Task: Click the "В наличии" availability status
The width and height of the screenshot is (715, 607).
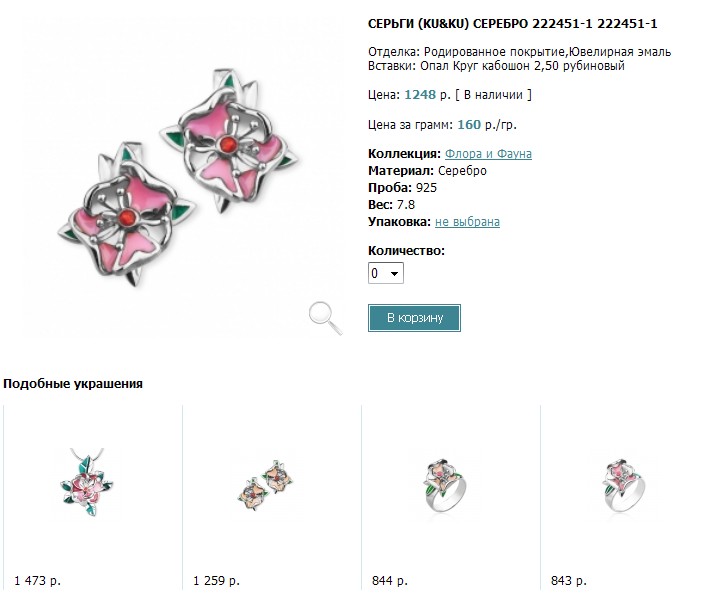Action: pos(493,95)
